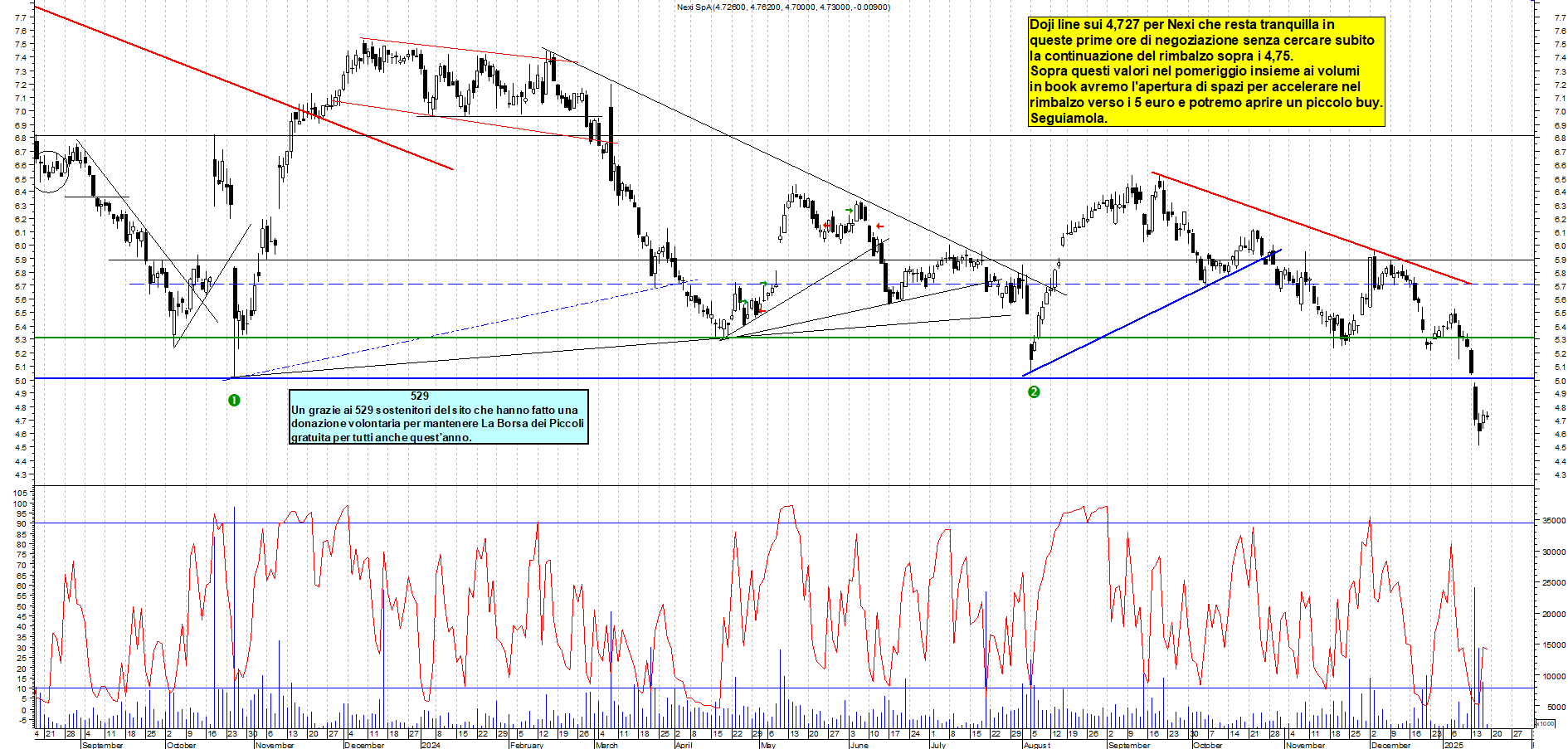Click the red left-pointing arrow near June candles
Image resolution: width=1568 pixels, height=749 pixels.
tap(879, 226)
